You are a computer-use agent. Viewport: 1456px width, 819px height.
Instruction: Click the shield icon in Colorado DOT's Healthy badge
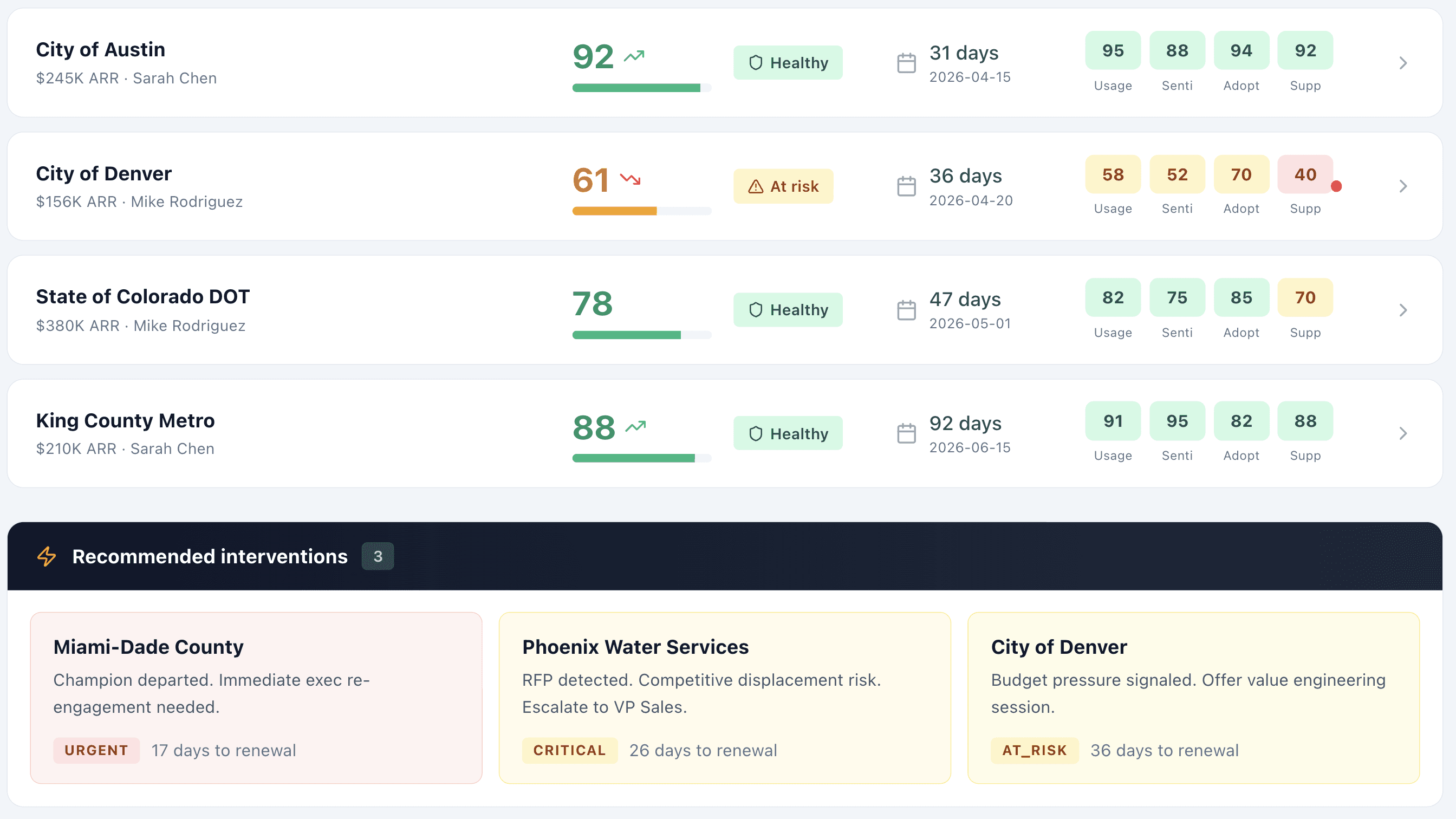(x=756, y=310)
